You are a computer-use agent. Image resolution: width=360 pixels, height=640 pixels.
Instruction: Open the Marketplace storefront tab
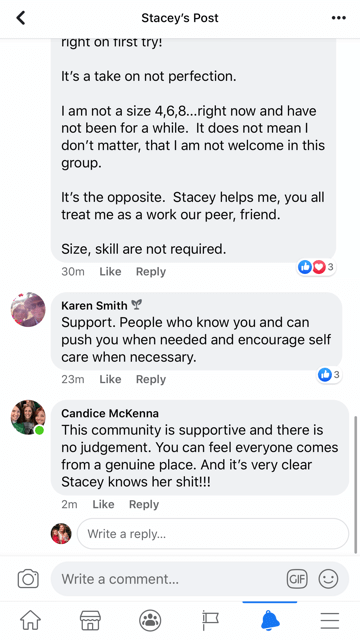coord(90,620)
